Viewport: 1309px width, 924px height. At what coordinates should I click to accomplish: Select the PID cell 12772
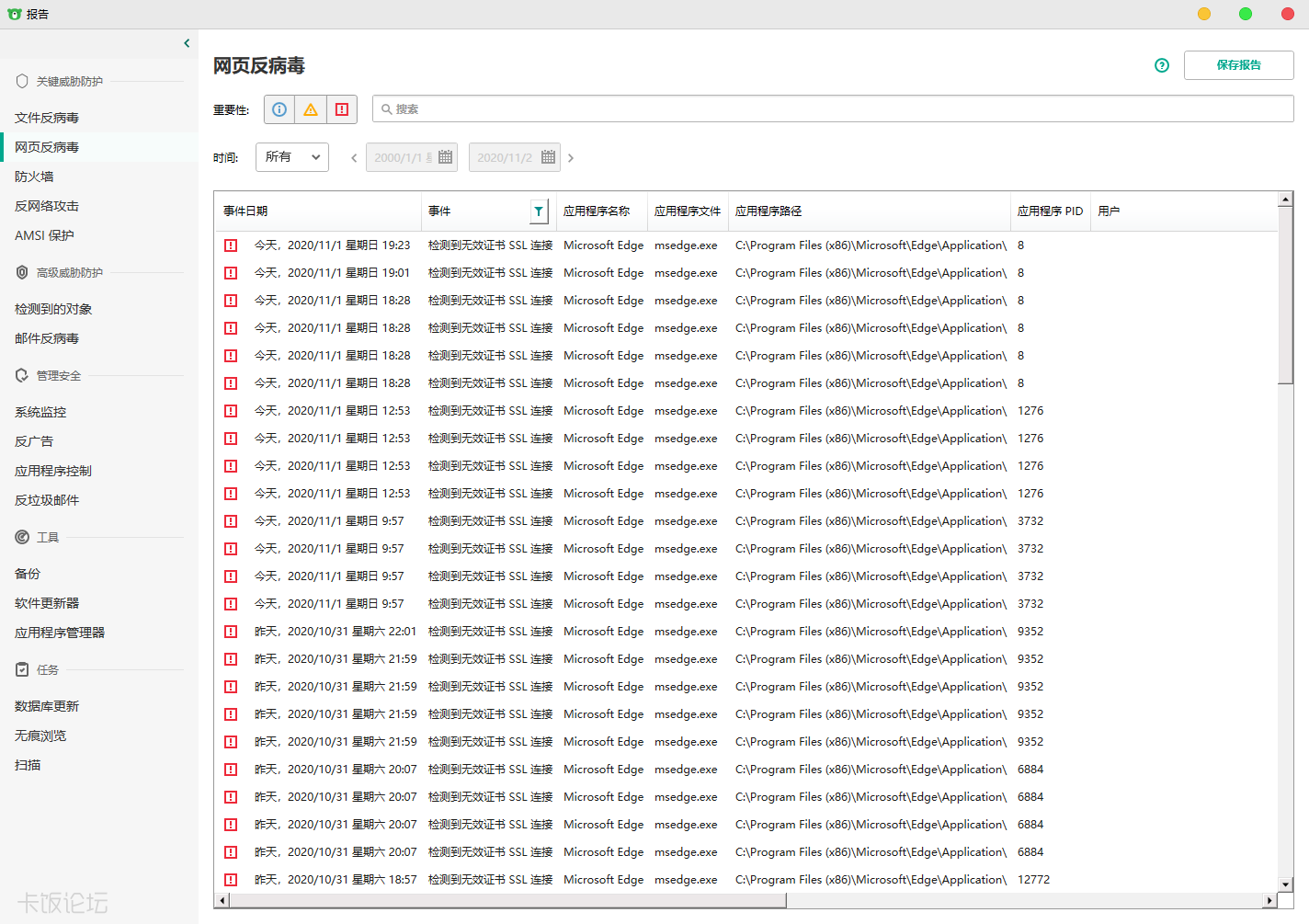click(x=1033, y=880)
